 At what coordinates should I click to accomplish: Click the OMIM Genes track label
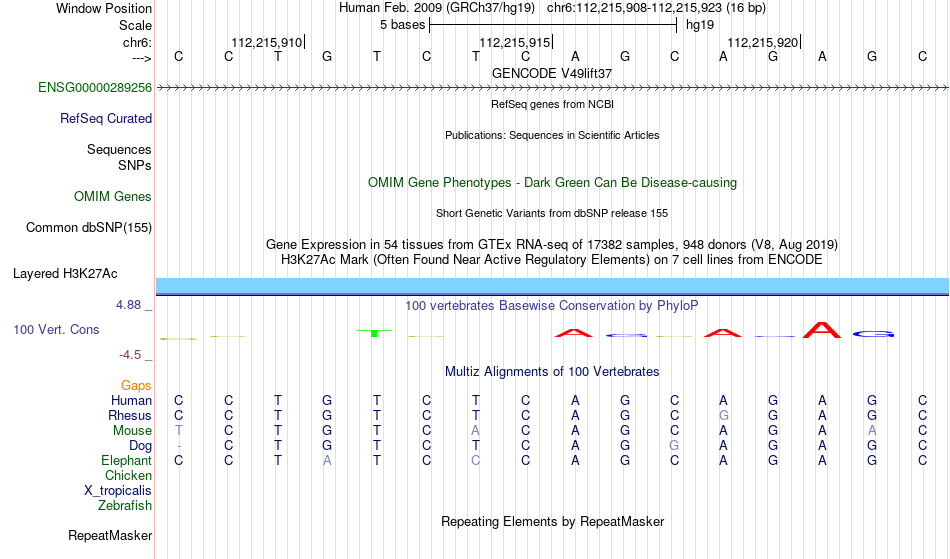tap(113, 197)
